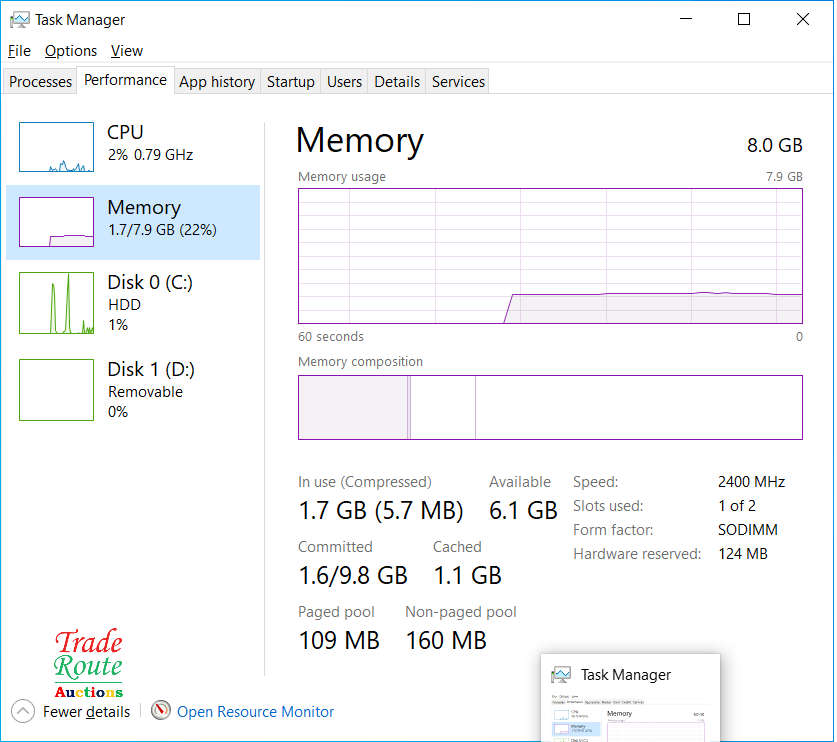Screen dimensions: 837x742
Task: Collapse view with Fewer details arrow
Action: click(x=23, y=711)
